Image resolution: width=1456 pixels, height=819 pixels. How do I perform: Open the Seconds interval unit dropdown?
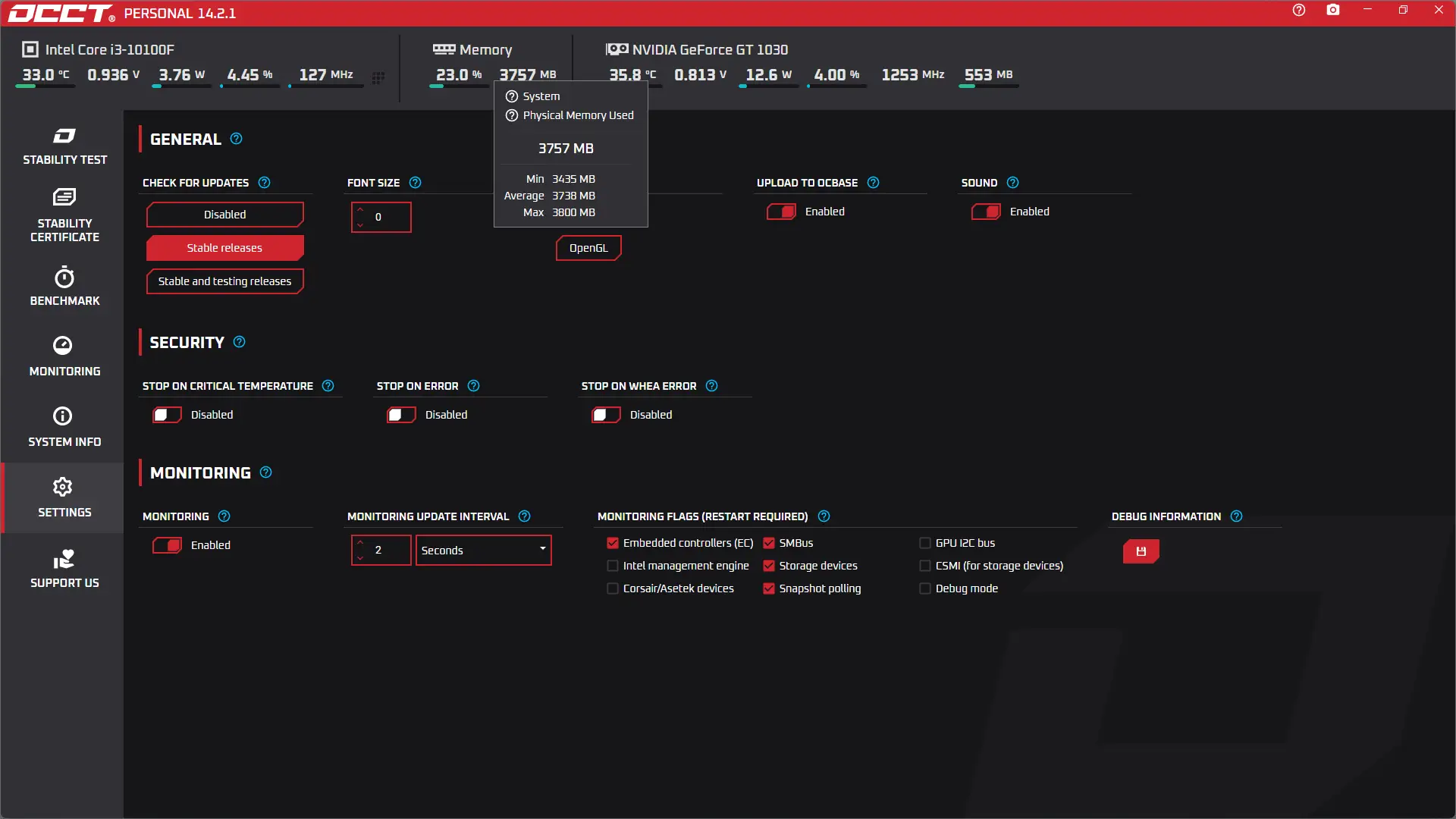click(x=483, y=550)
